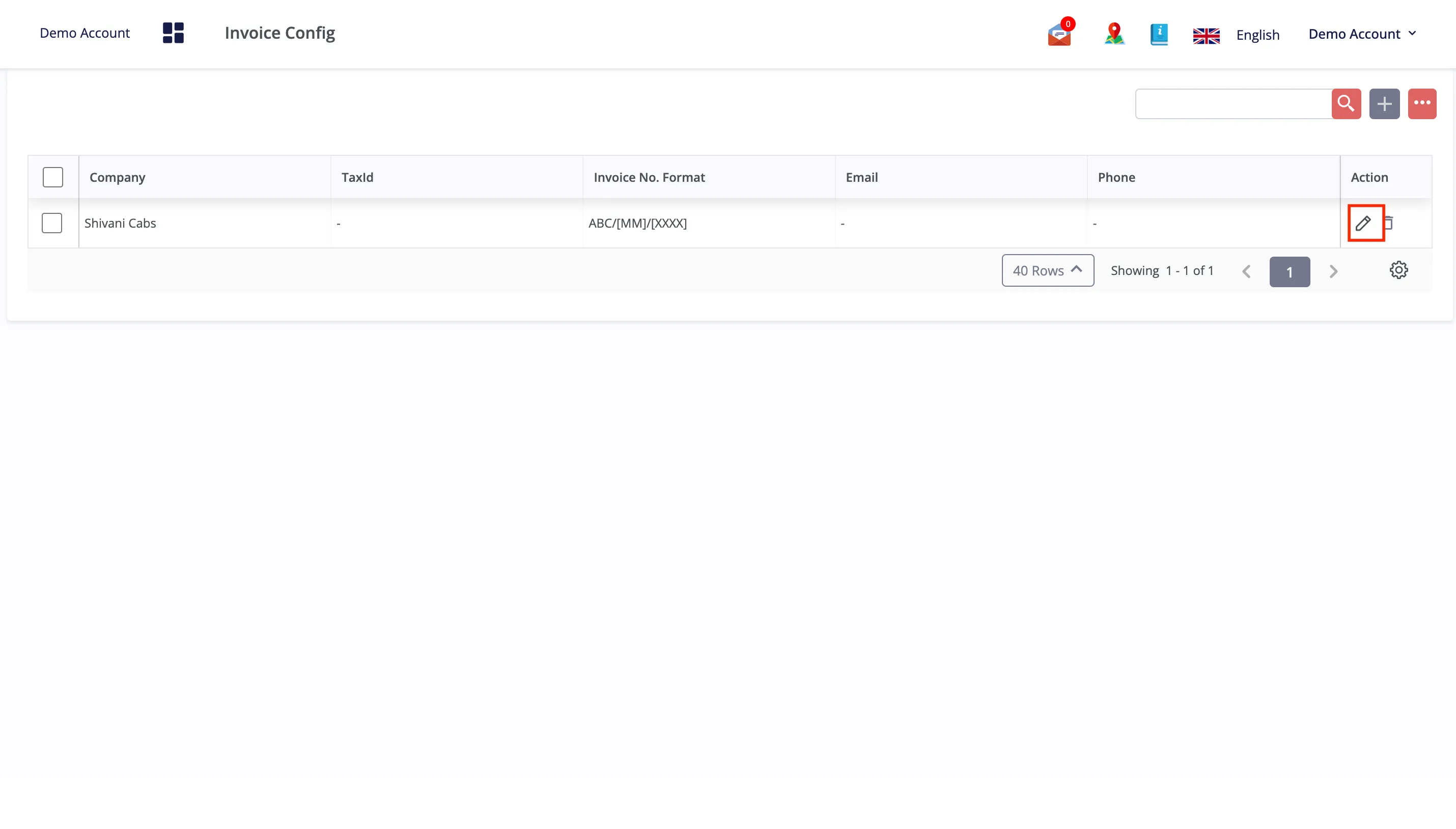Click the Demo Account link in the header
Image resolution: width=1456 pixels, height=829 pixels.
point(85,33)
